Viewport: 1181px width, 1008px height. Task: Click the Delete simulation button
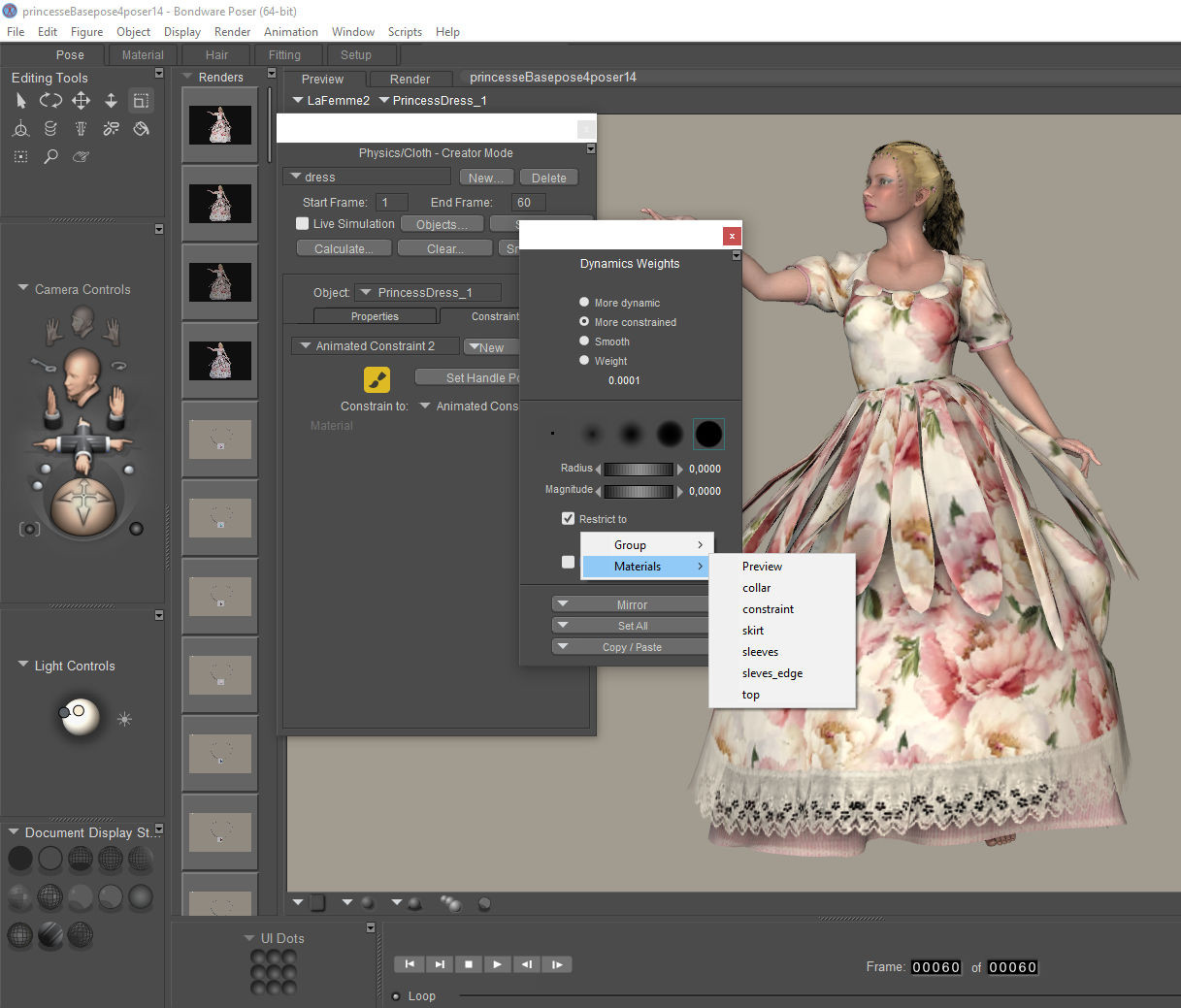coord(549,178)
